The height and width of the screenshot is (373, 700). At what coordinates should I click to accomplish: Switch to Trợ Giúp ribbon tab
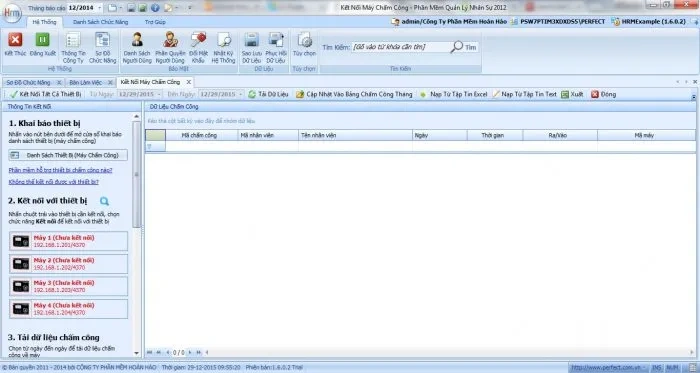click(x=155, y=22)
